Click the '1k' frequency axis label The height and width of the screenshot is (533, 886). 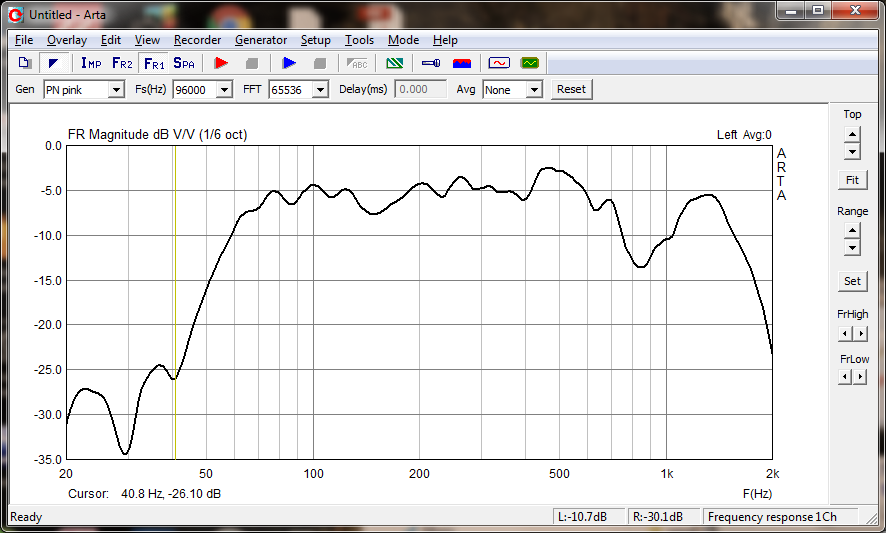(x=667, y=474)
